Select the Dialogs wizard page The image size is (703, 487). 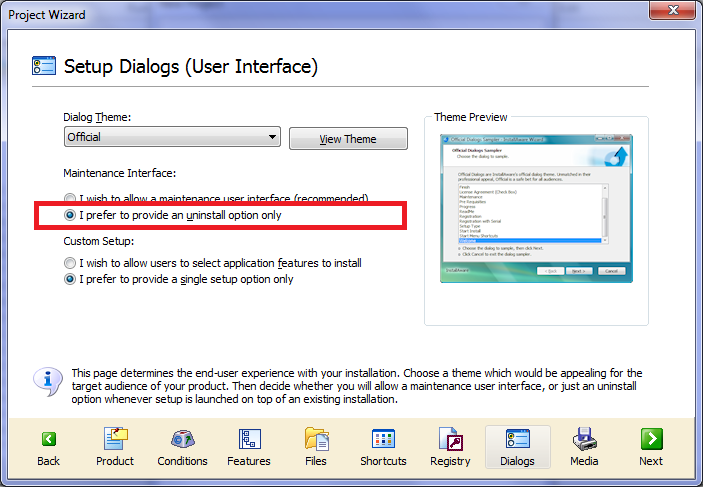517,447
